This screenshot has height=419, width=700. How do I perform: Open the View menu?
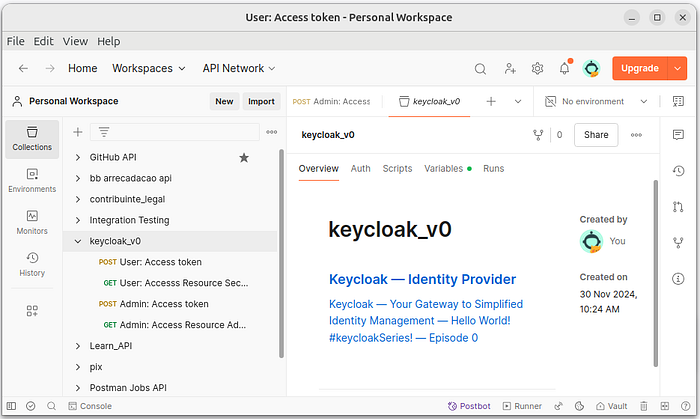pyautogui.click(x=75, y=41)
